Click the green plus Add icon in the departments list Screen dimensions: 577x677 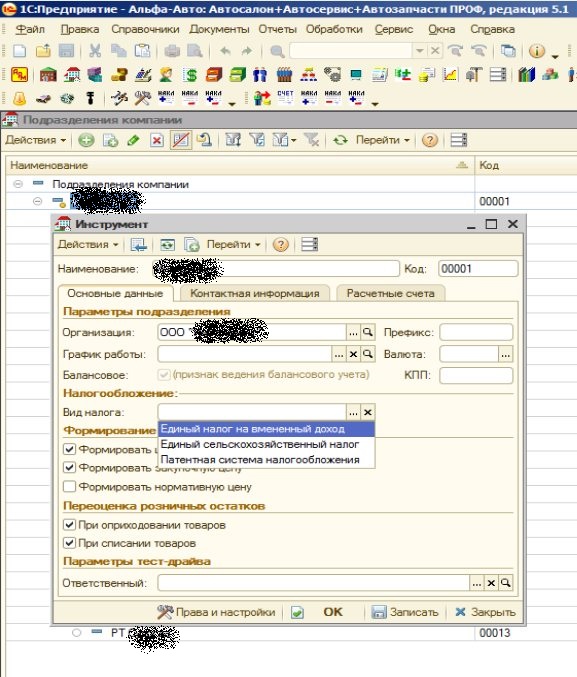(x=86, y=140)
